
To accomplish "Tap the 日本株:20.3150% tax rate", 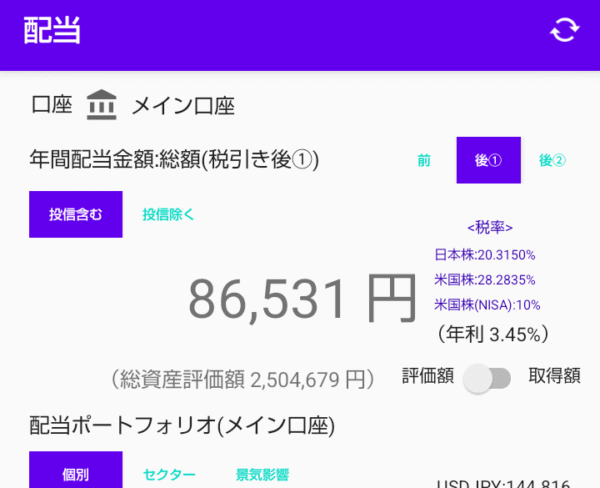I will tap(485, 255).
